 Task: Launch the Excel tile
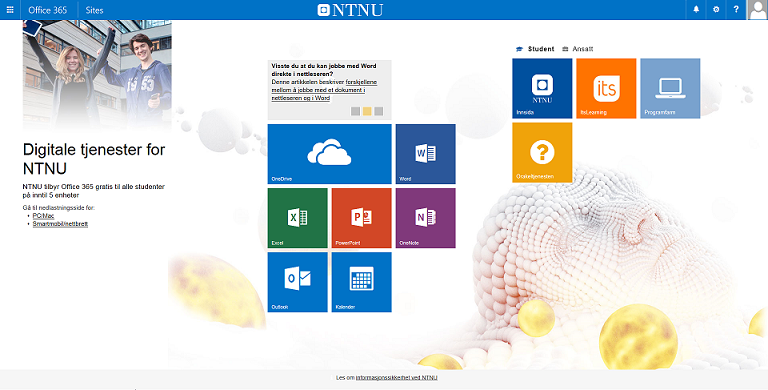(x=298, y=218)
